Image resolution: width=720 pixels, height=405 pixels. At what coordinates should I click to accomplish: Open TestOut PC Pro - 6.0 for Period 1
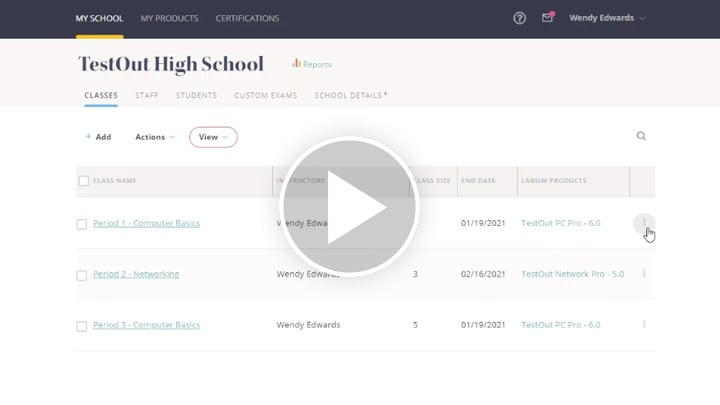[561, 223]
